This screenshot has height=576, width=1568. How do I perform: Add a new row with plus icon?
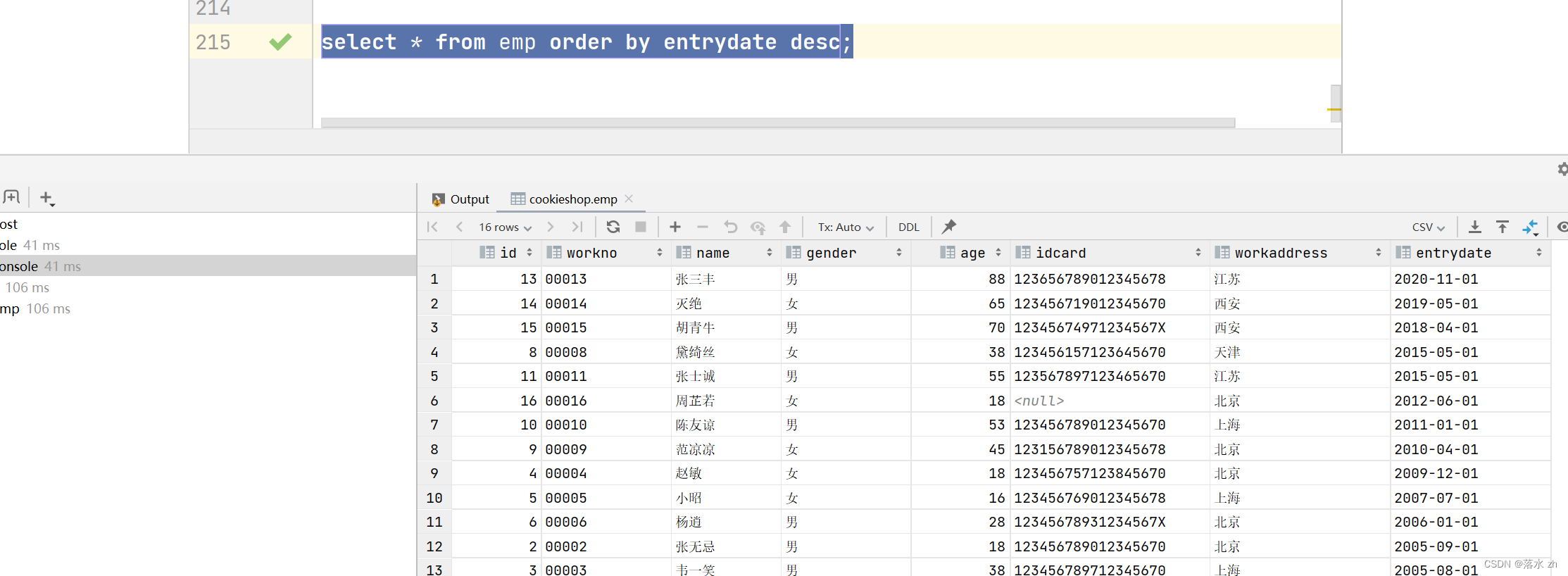[x=675, y=227]
